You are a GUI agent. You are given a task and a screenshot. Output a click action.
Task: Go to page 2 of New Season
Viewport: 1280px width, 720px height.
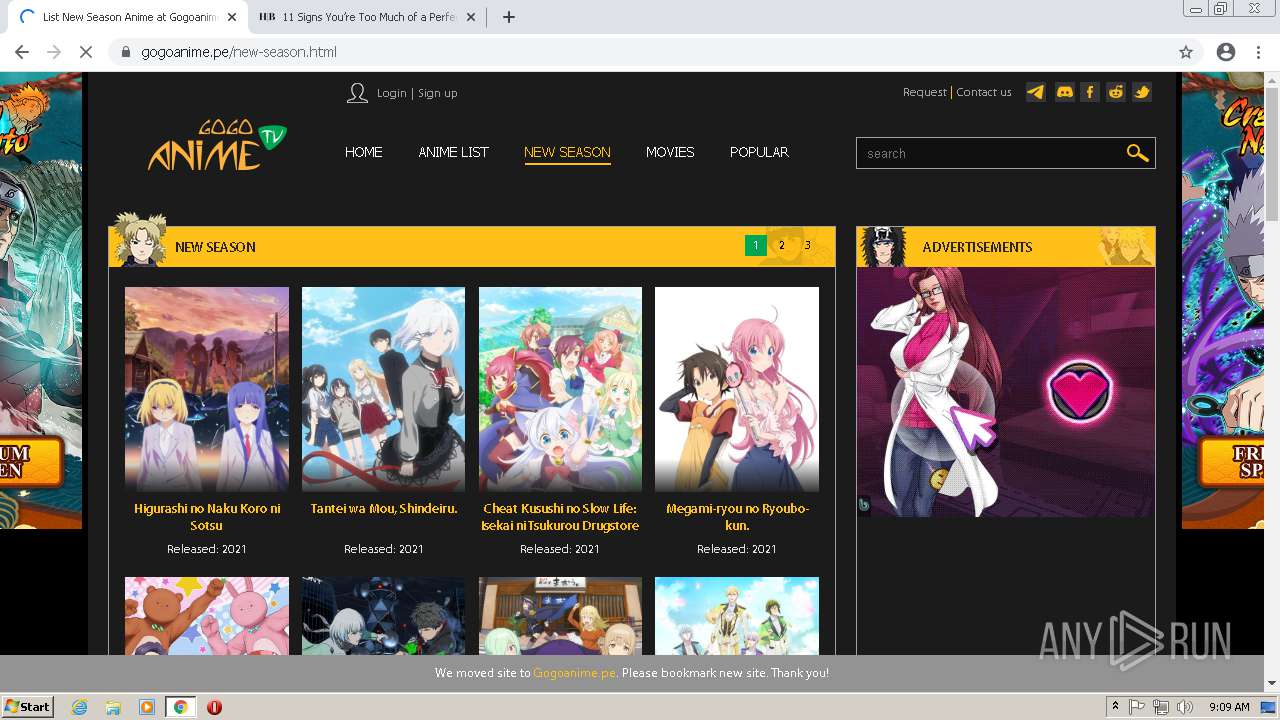pos(782,246)
